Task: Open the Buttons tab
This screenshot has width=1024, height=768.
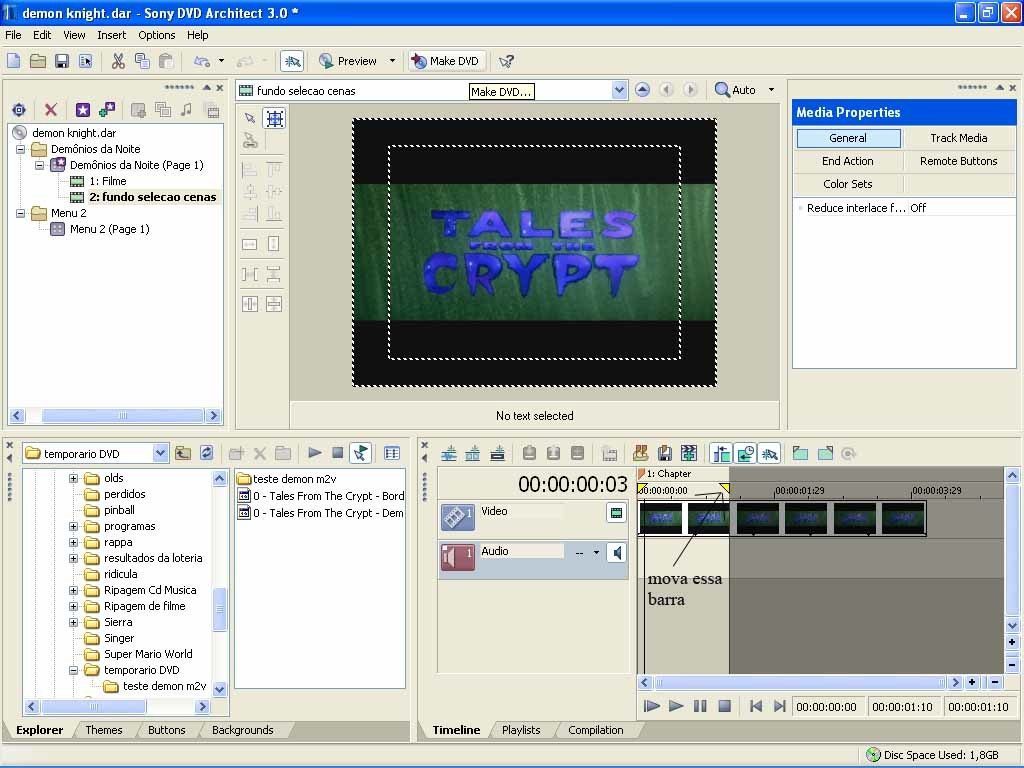Action: pos(167,729)
